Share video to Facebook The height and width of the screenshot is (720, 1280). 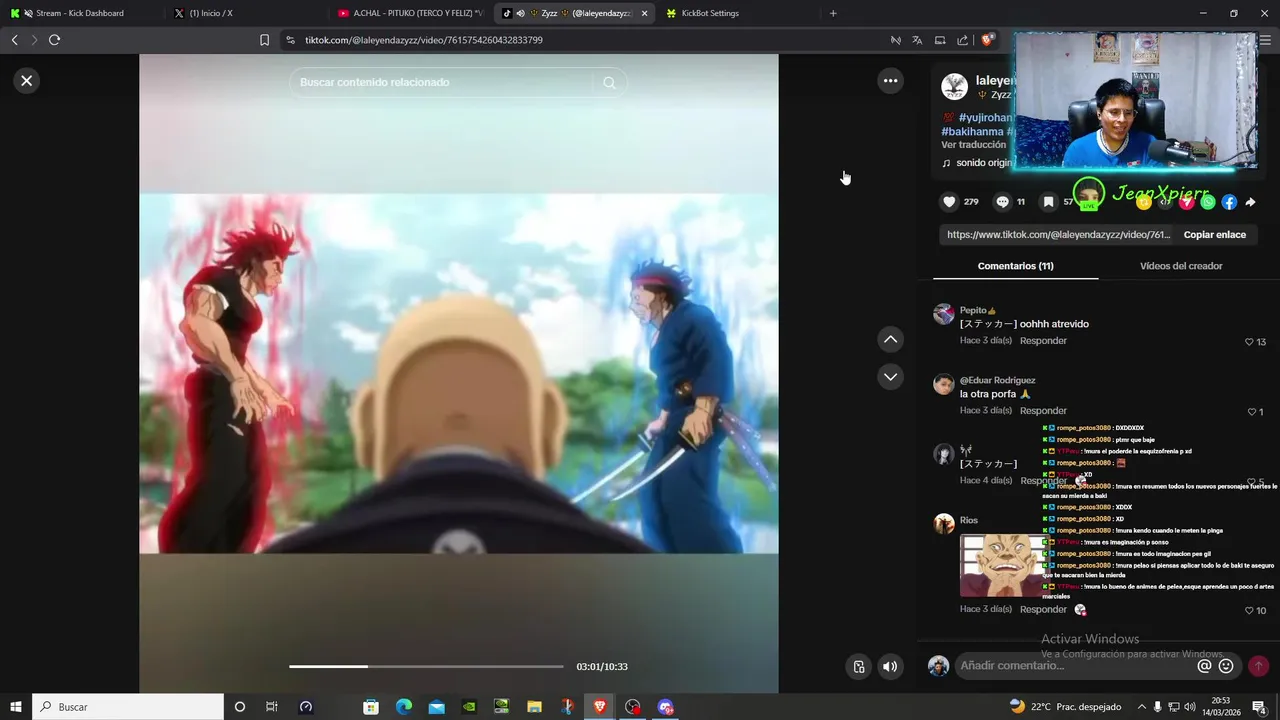(x=1229, y=202)
